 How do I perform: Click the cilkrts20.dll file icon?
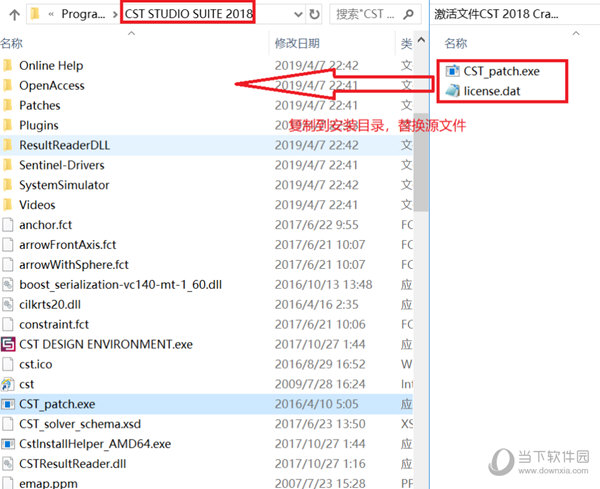[8, 304]
